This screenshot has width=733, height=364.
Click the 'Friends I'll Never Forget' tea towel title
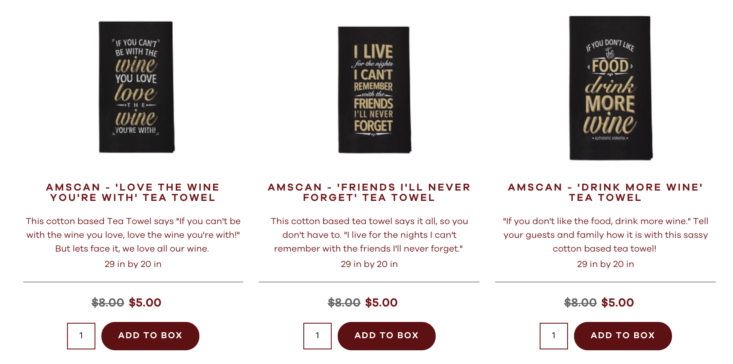pyautogui.click(x=369, y=193)
